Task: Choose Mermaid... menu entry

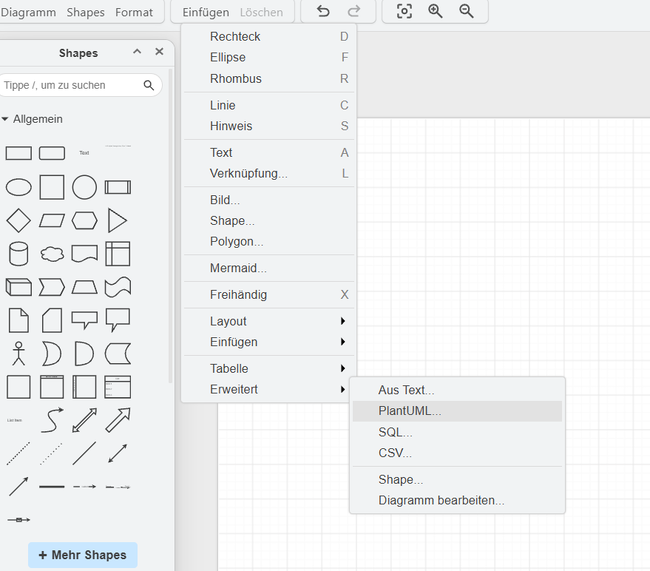Action: [269, 268]
